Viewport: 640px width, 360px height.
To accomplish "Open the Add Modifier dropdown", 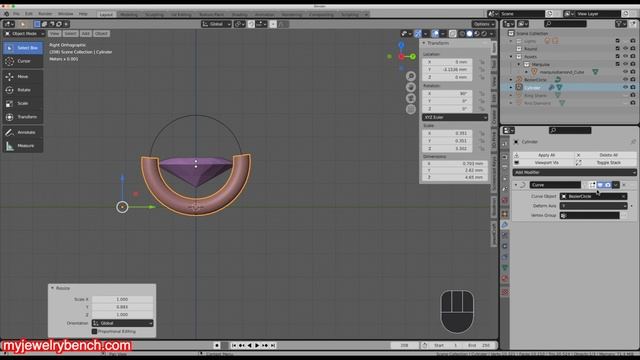I will [x=574, y=173].
